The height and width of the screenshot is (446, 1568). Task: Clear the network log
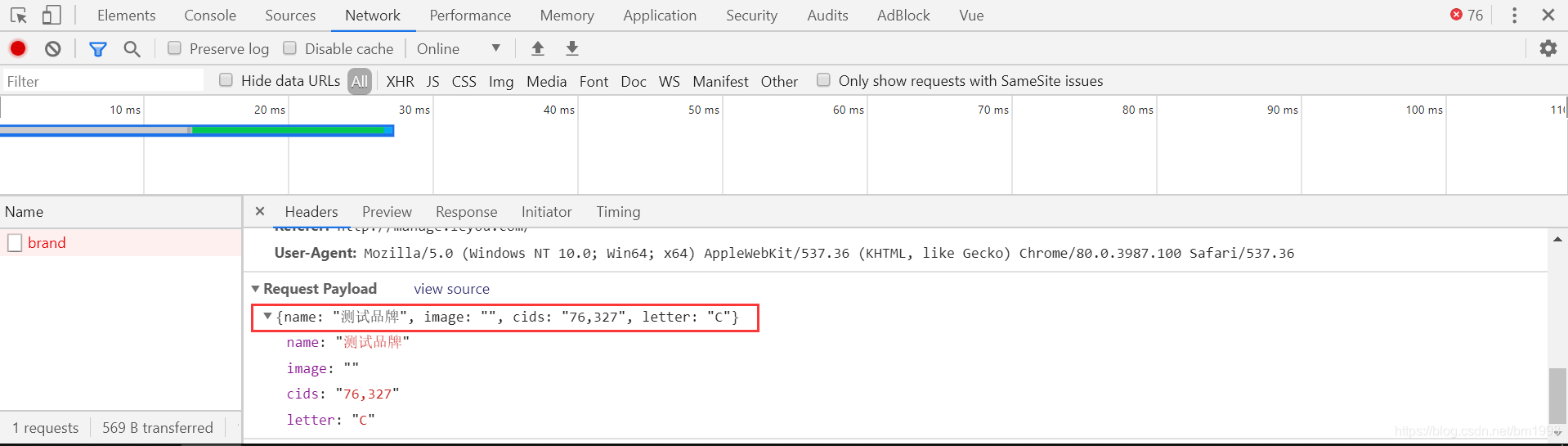pyautogui.click(x=53, y=48)
